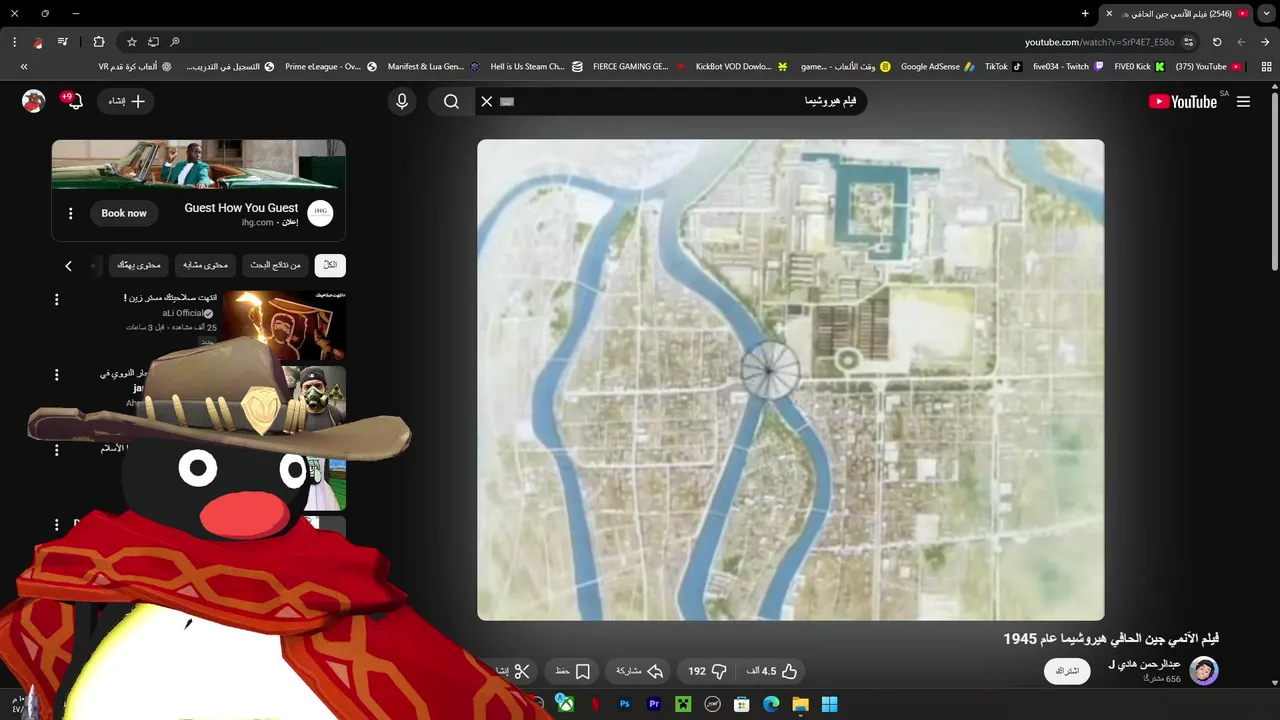Start voice search with microphone icon
1280x720 pixels.
click(402, 101)
